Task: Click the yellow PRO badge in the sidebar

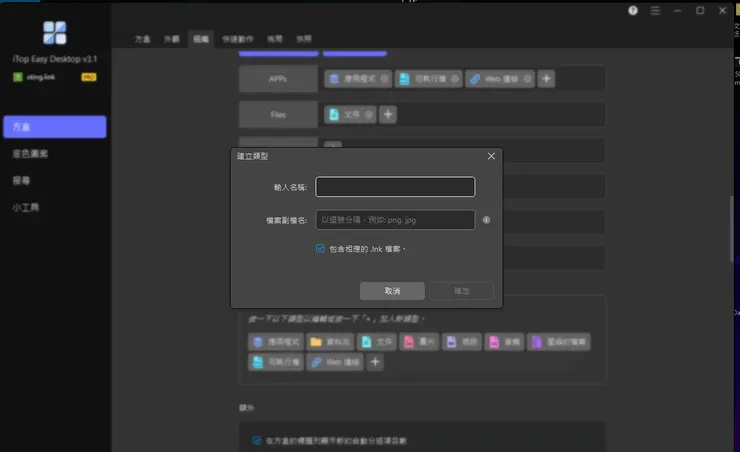Action: pos(89,77)
